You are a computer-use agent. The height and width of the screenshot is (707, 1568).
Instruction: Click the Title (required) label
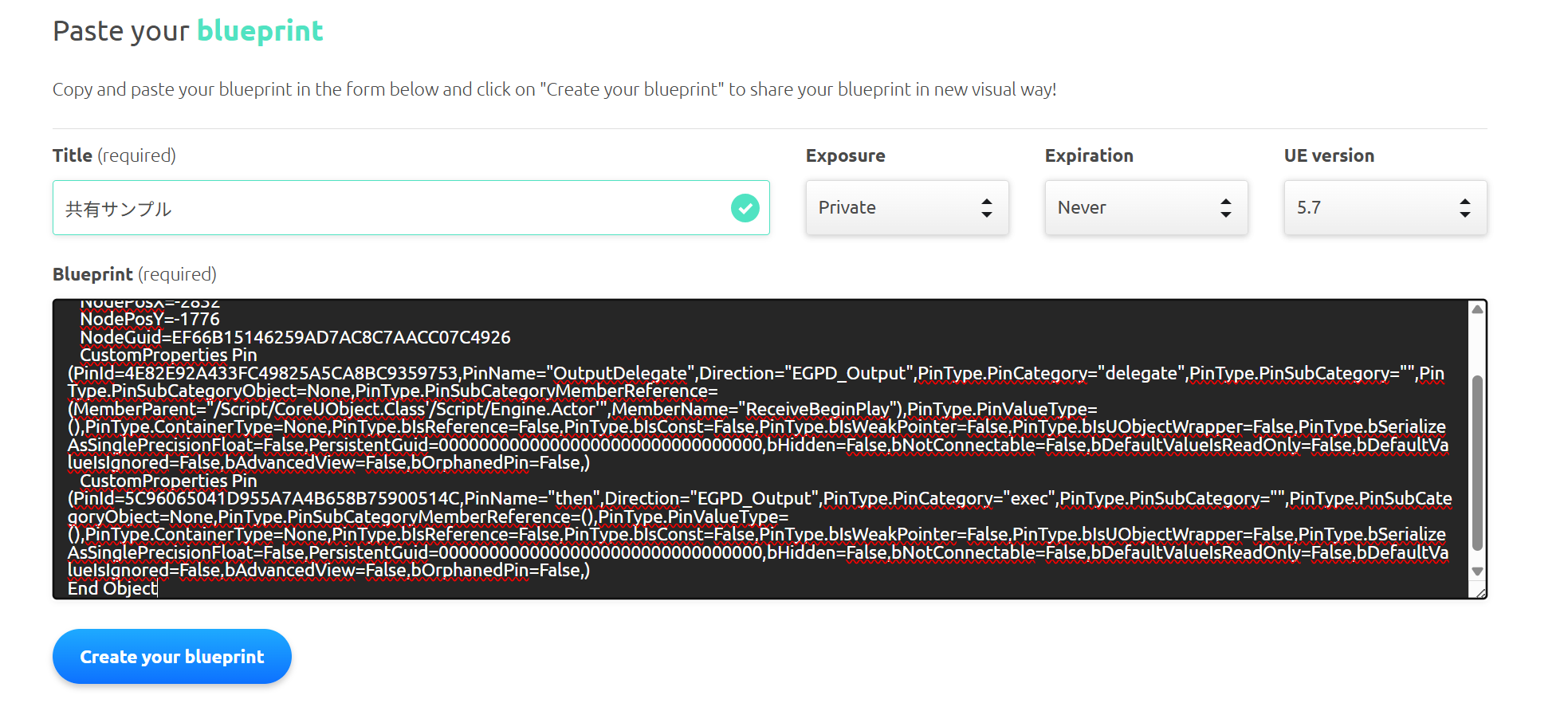[114, 155]
